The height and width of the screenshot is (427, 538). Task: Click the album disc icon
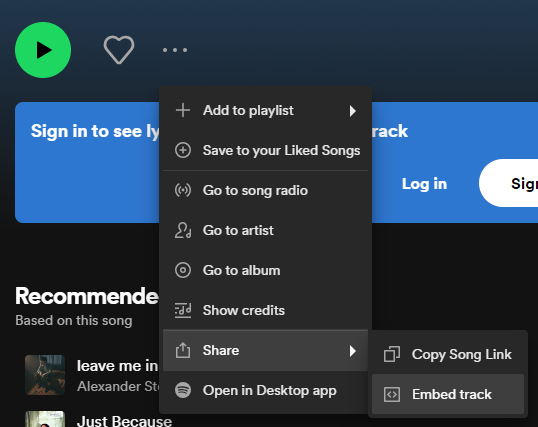183,270
